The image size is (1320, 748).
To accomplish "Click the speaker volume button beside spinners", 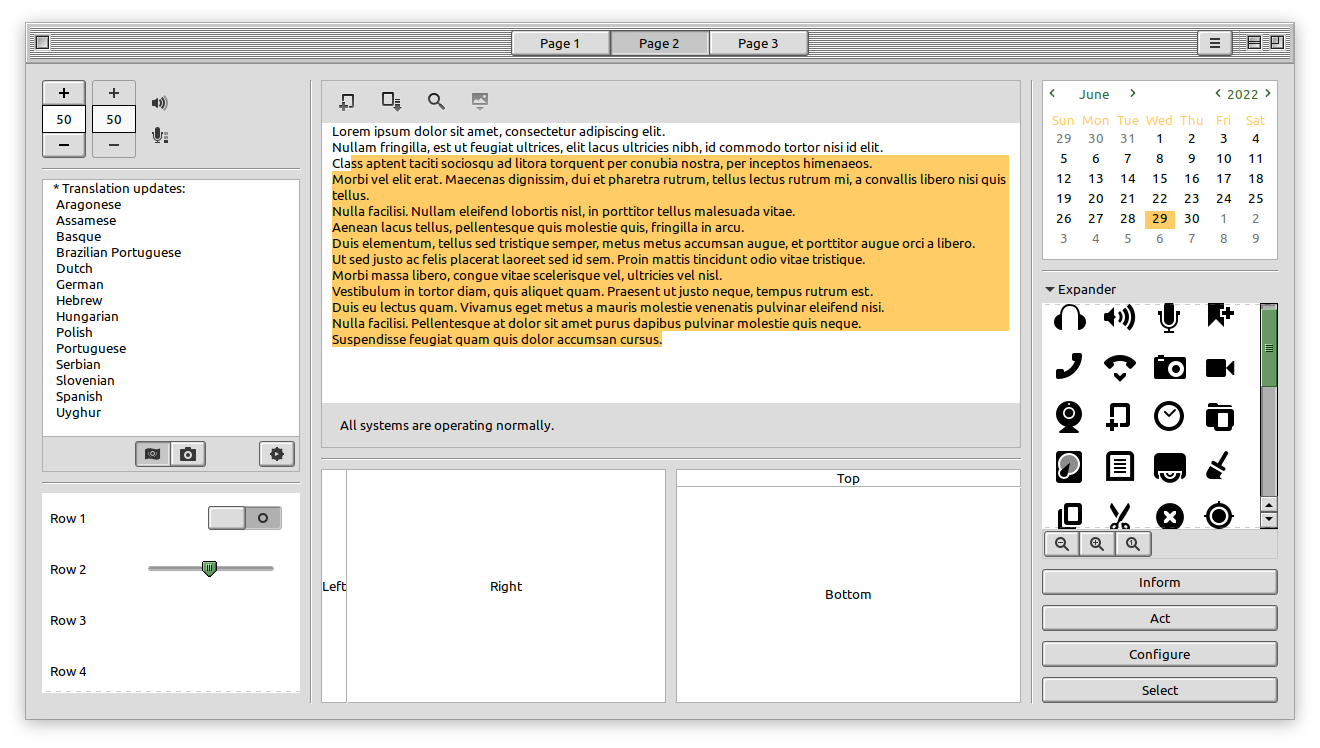I will pyautogui.click(x=160, y=103).
